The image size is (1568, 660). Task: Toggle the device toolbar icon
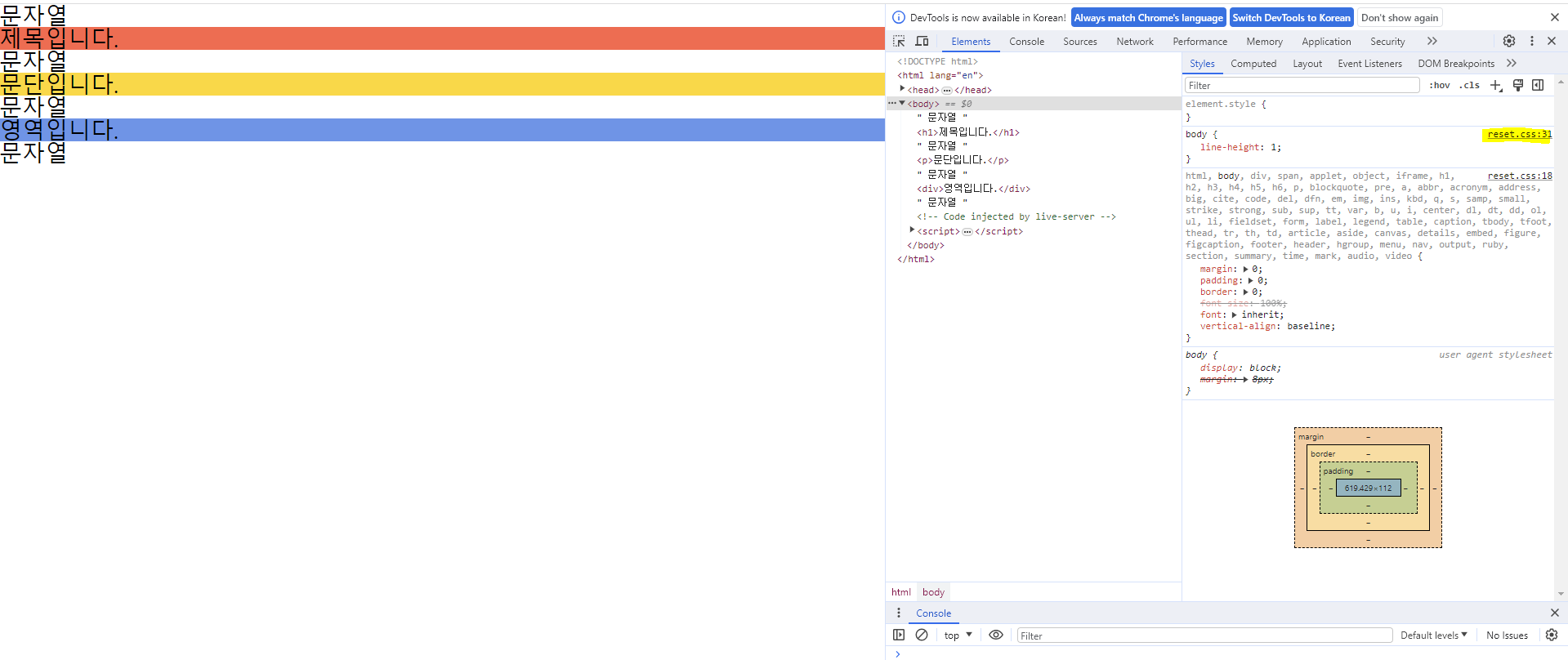(x=922, y=41)
